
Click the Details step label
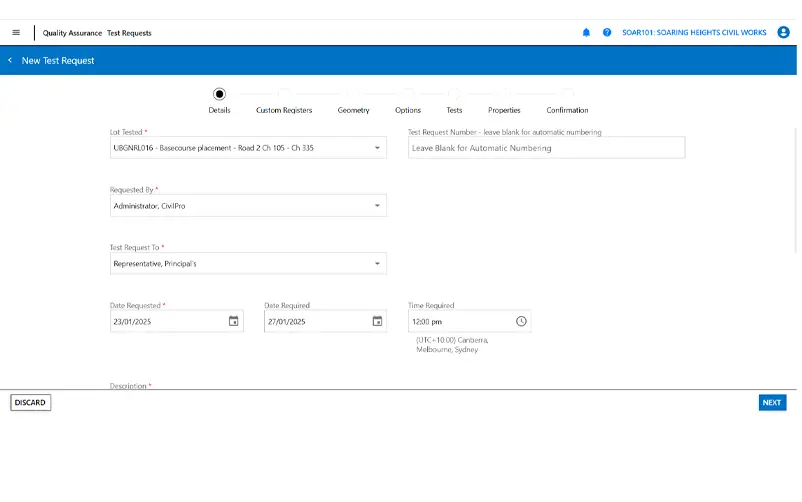click(219, 110)
